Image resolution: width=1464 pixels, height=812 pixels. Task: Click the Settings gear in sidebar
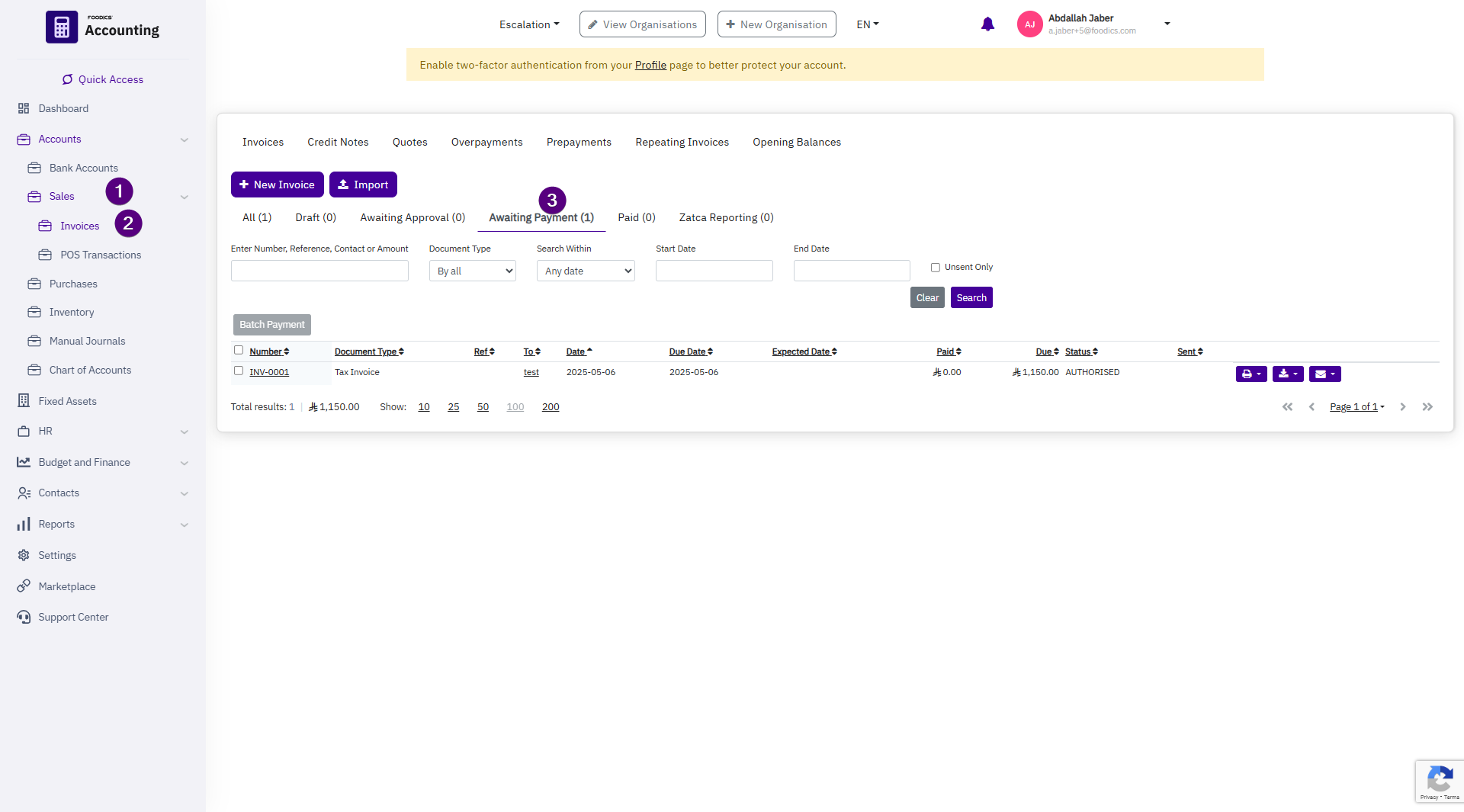coord(24,555)
